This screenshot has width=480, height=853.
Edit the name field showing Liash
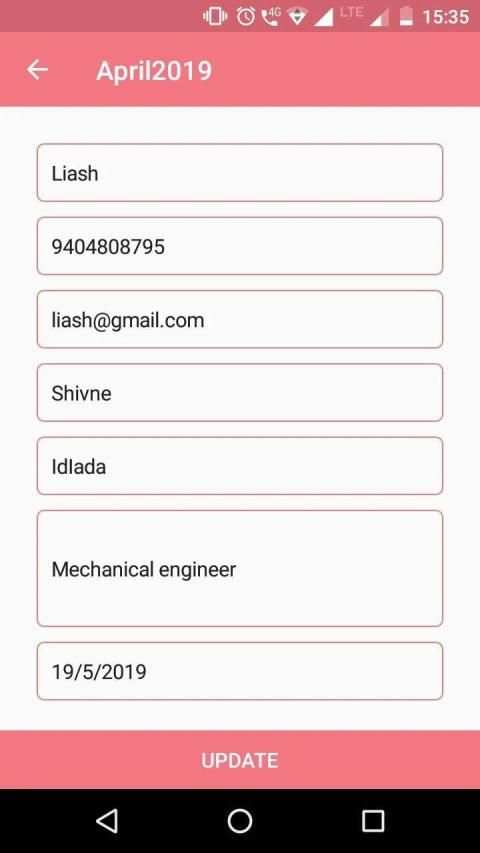pyautogui.click(x=240, y=172)
